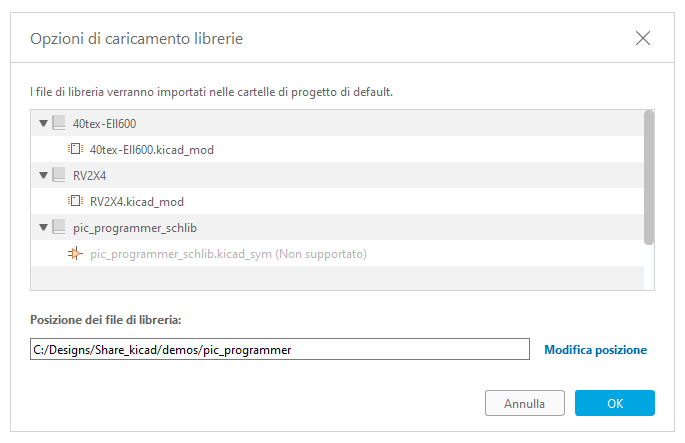Click footprint icon beside 40tex-EII600.kicad_mod
The height and width of the screenshot is (443, 685).
(x=75, y=150)
